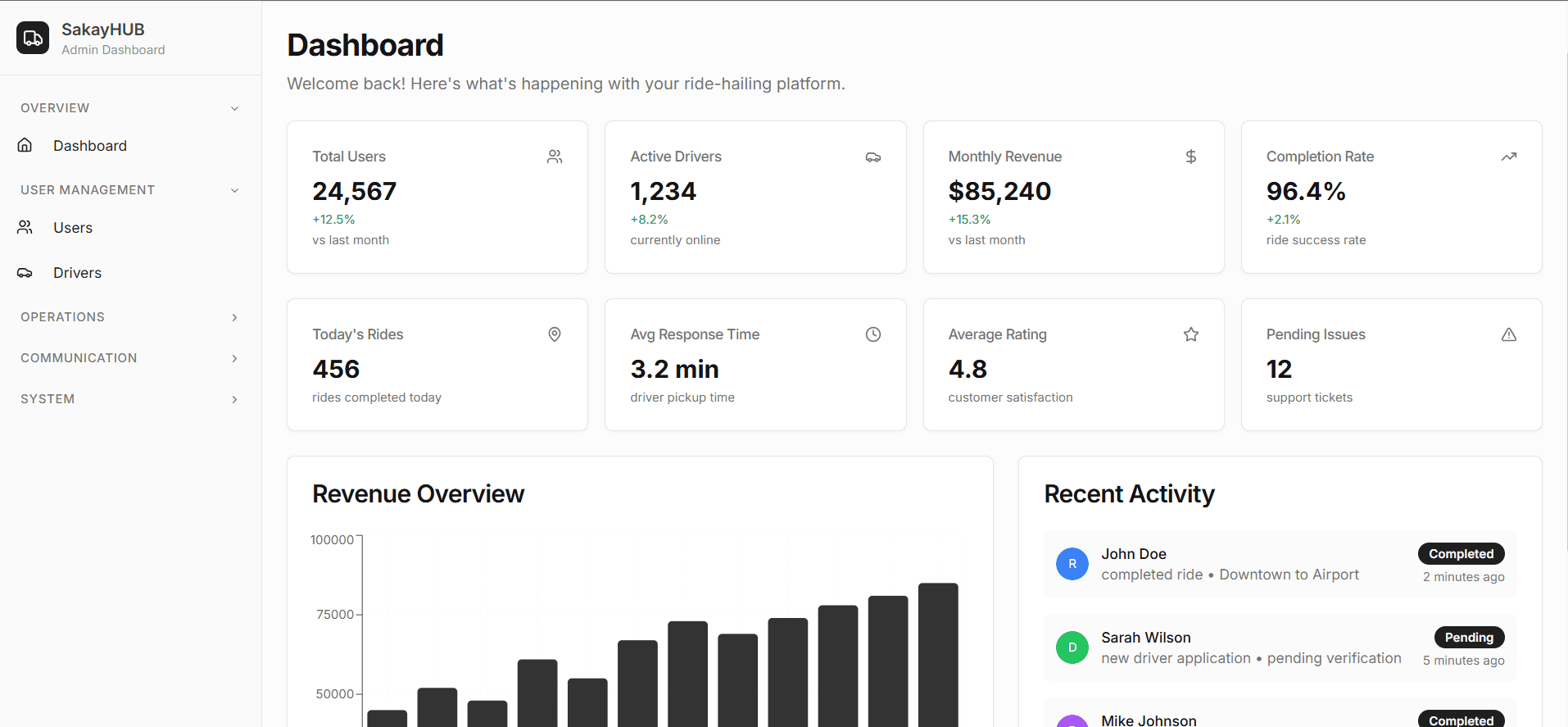Screen dimensions: 1568x727
Task: Collapse the USER MANAGEMENT section
Action: click(129, 190)
